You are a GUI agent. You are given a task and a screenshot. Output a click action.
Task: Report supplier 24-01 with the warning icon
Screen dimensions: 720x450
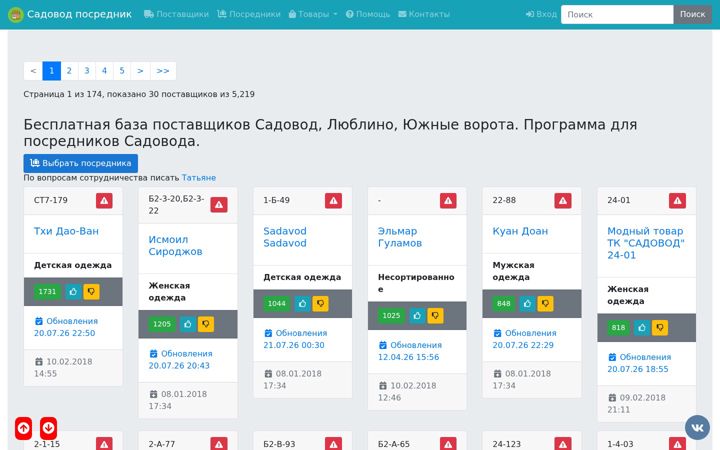[x=677, y=201]
